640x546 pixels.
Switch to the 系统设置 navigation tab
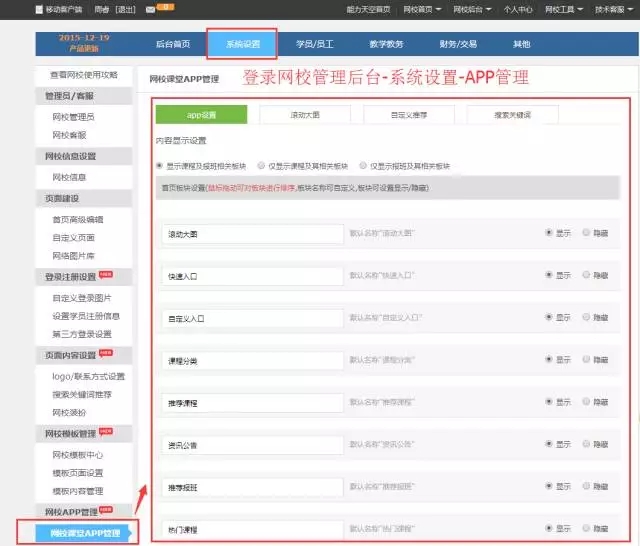pos(242,44)
